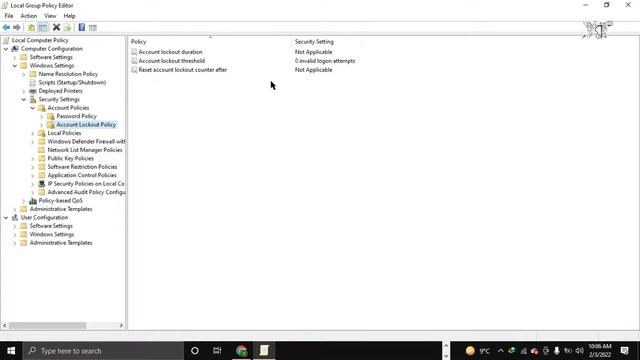The image size is (640, 360).
Task: Click the Computer Configuration node icon
Action: pos(15,49)
